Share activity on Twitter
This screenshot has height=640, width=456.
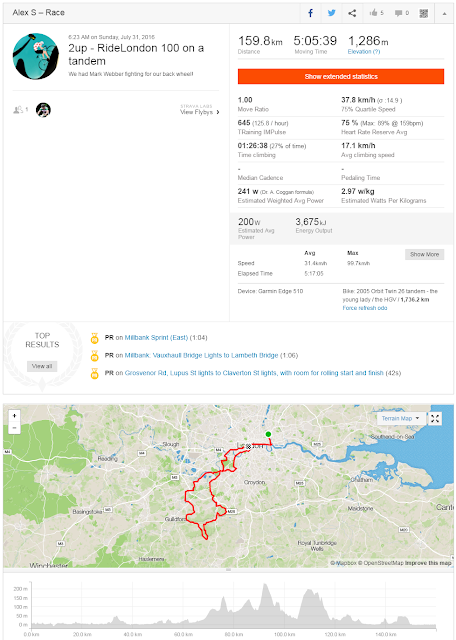tap(331, 13)
